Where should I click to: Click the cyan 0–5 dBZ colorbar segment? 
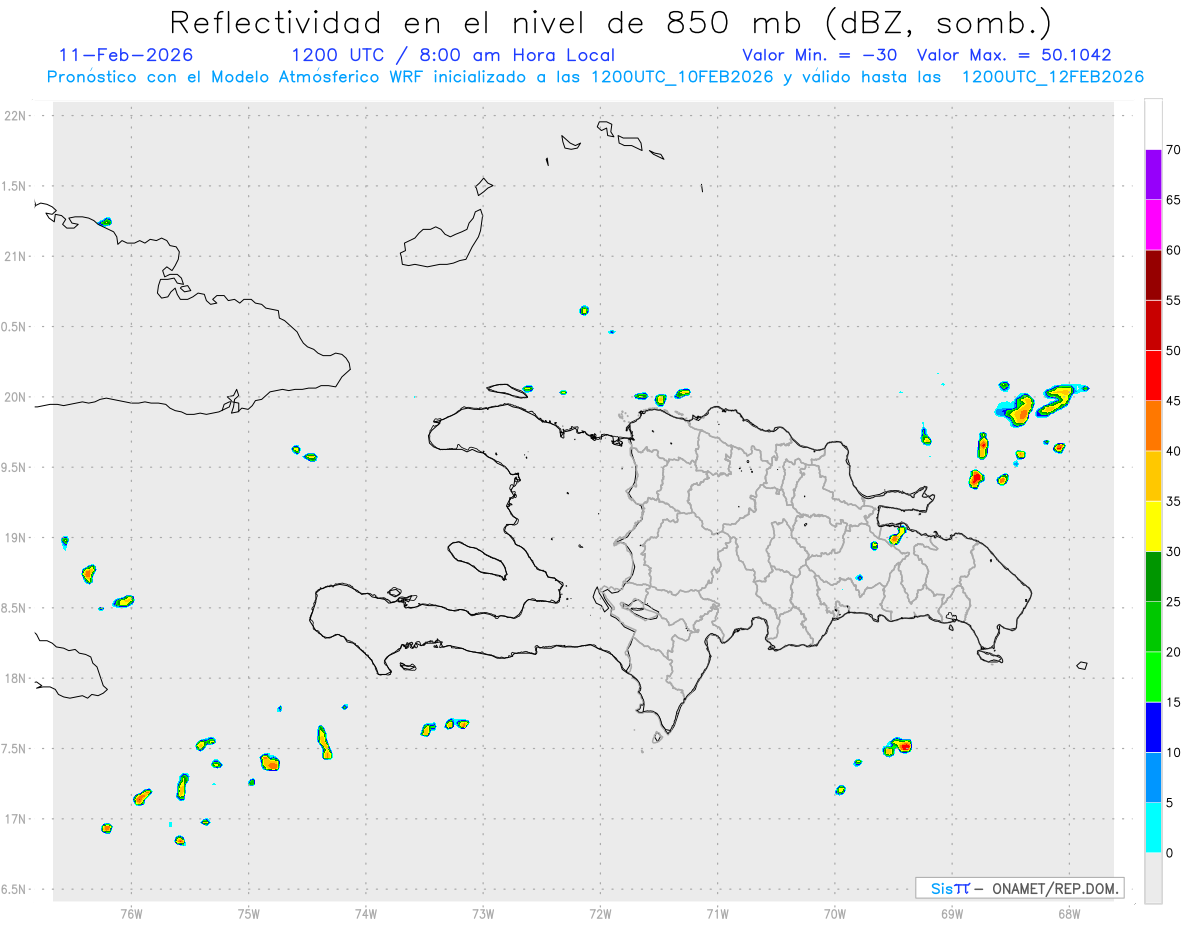[1153, 828]
